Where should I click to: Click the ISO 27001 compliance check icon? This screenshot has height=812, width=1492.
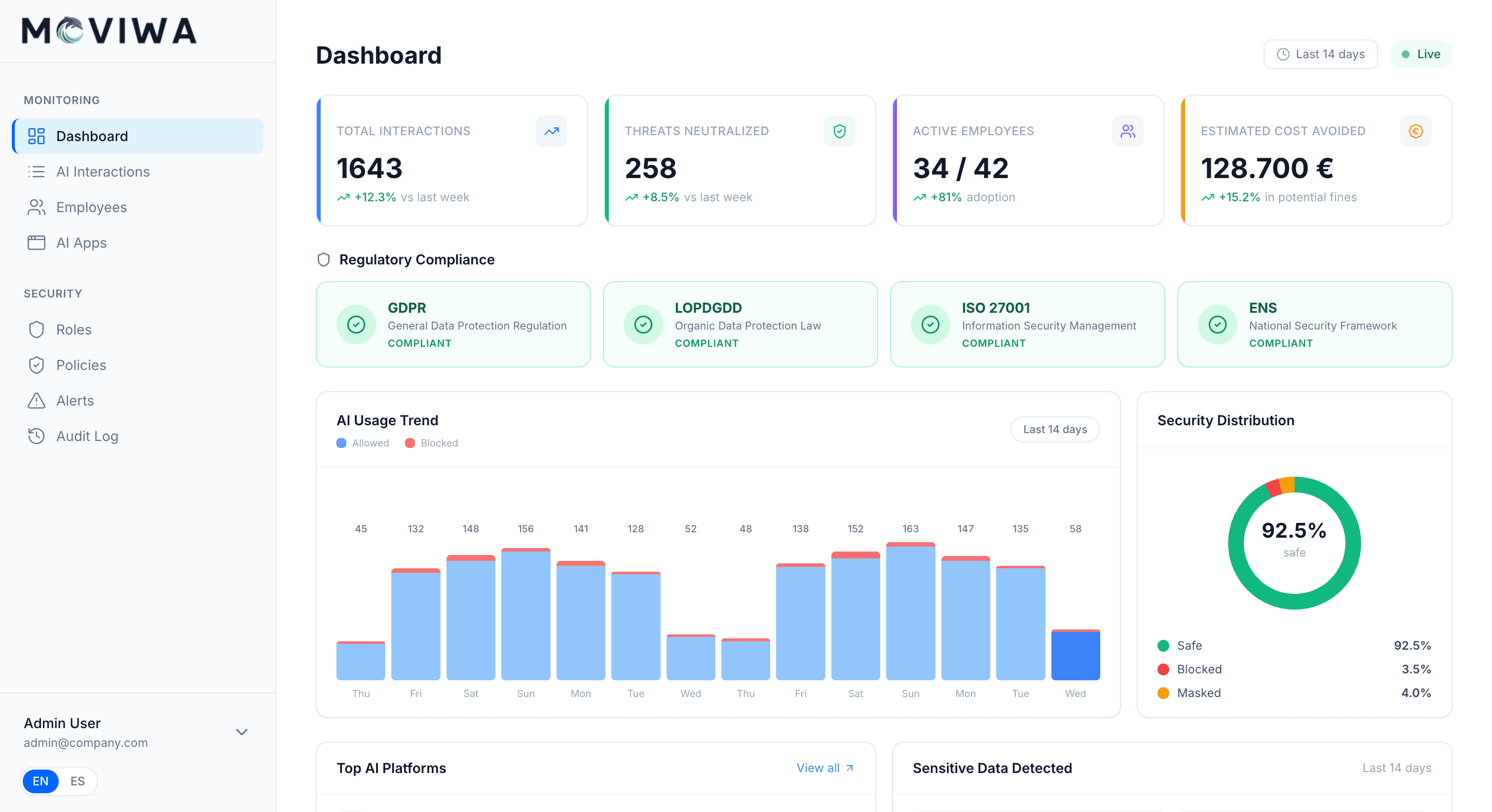point(930,324)
